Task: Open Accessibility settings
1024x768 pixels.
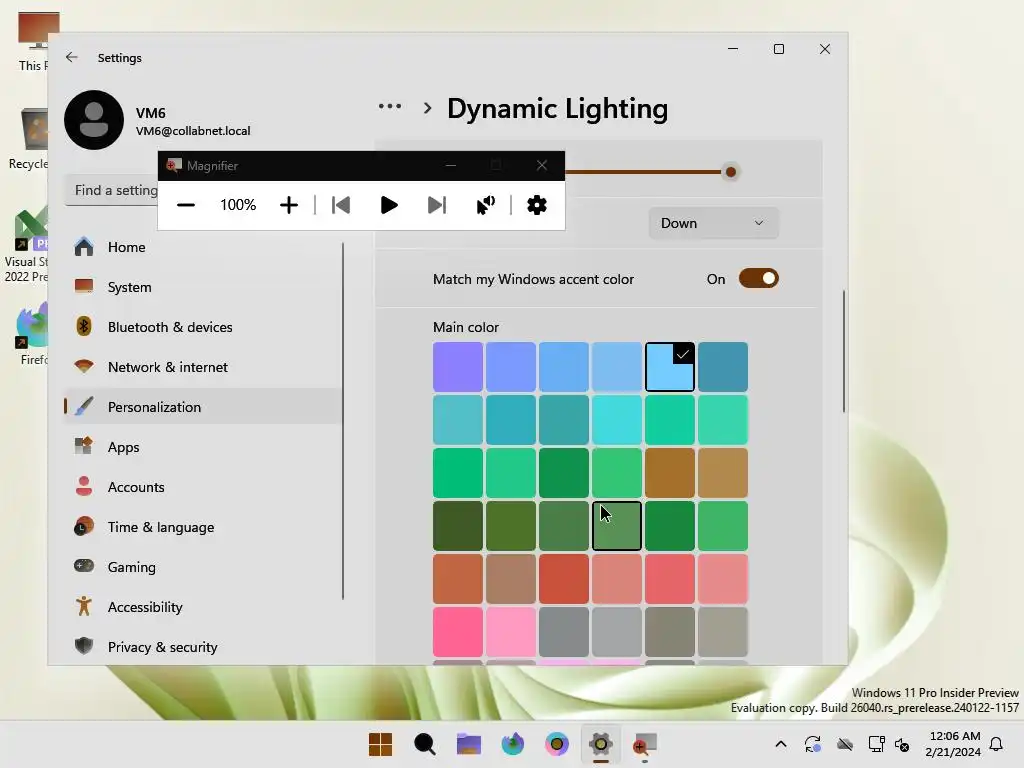Action: [x=202, y=607]
